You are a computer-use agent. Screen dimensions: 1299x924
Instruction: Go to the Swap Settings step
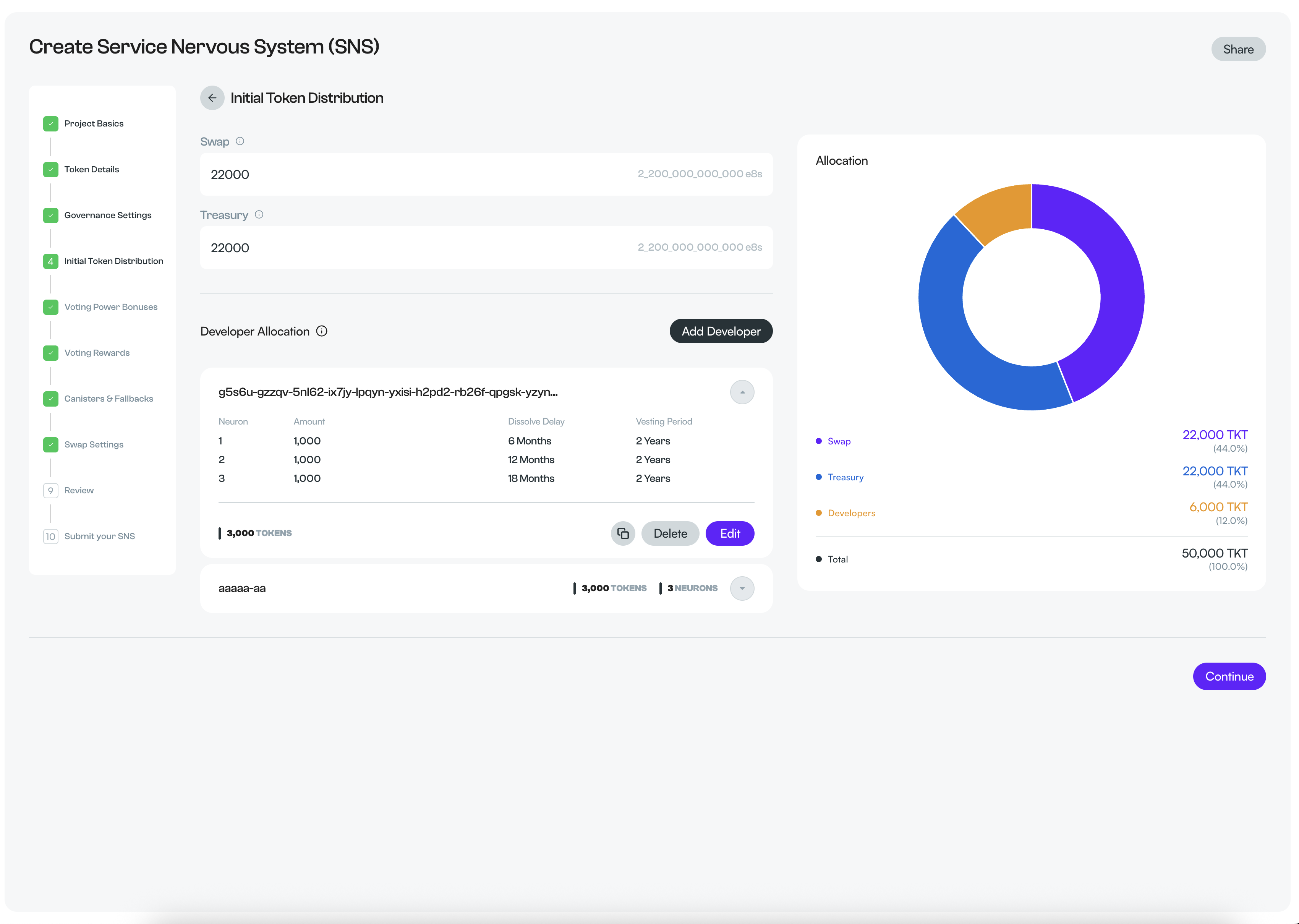[x=94, y=444]
